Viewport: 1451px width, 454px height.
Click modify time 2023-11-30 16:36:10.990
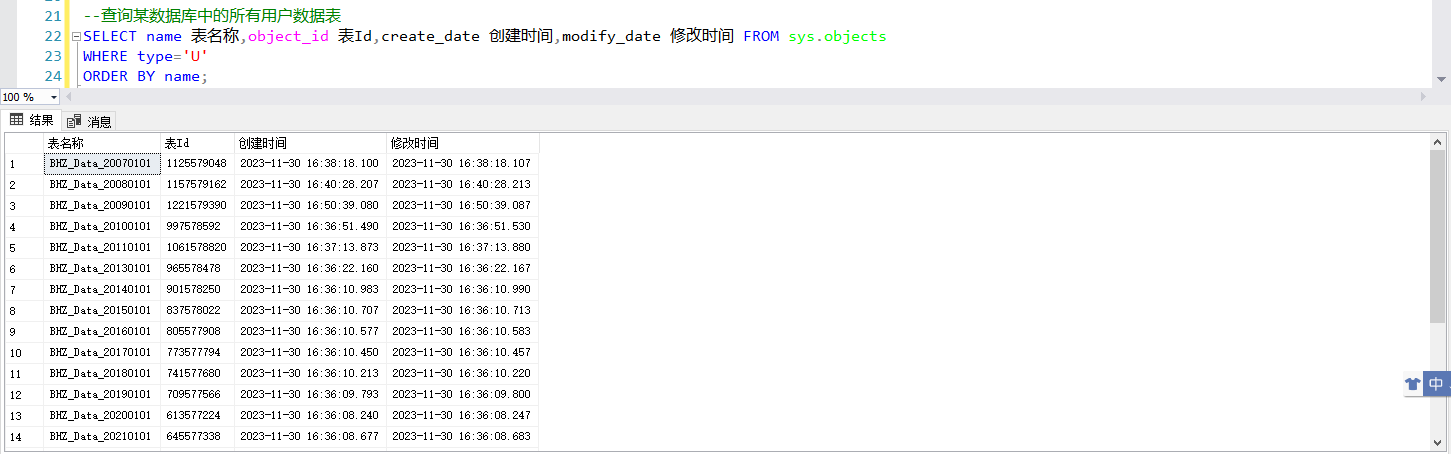click(x=463, y=289)
